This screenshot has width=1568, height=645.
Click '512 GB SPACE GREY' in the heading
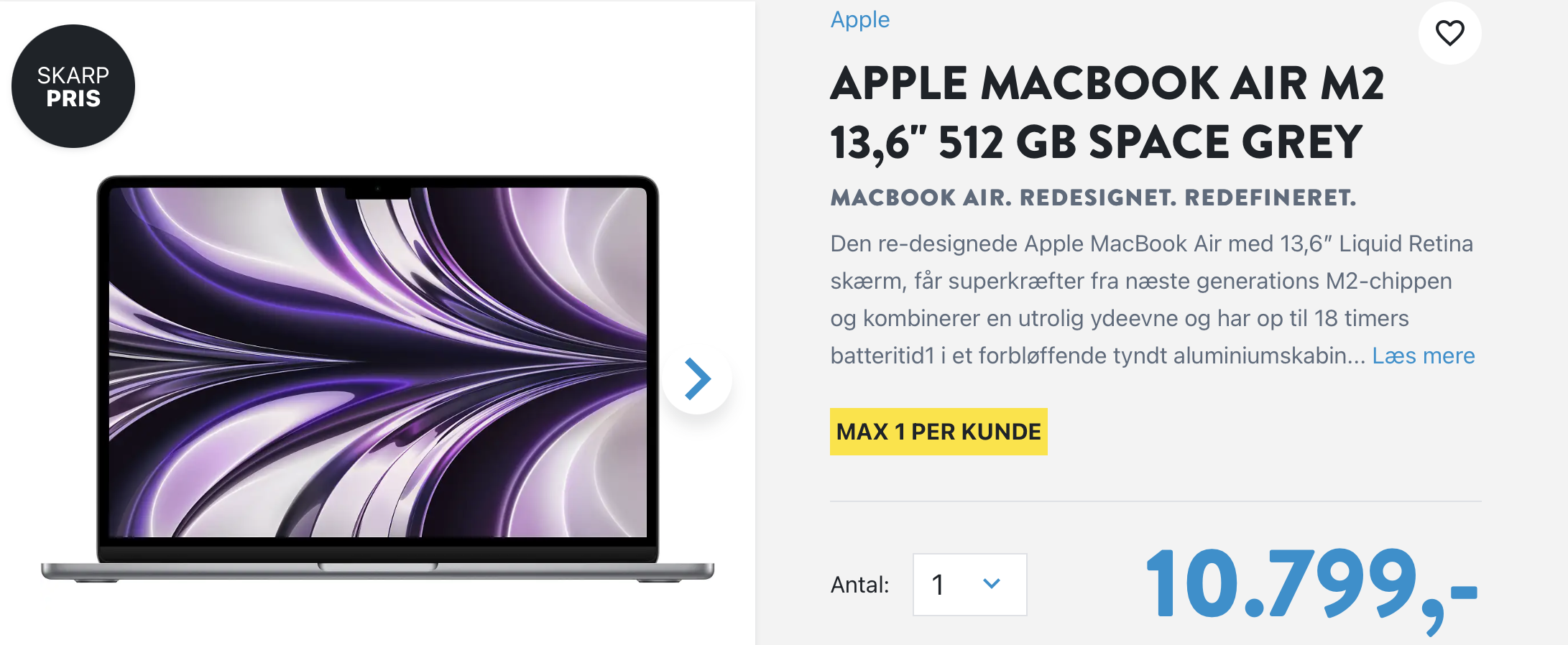tap(1150, 142)
